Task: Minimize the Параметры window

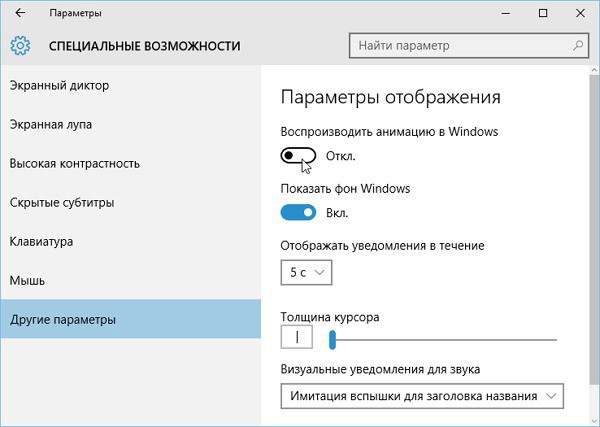Action: (x=496, y=13)
